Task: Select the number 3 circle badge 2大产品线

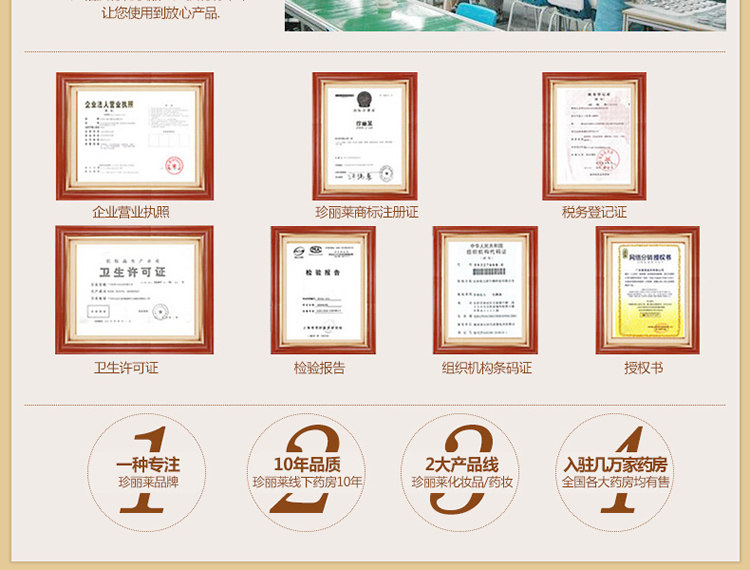Action: [x=461, y=472]
